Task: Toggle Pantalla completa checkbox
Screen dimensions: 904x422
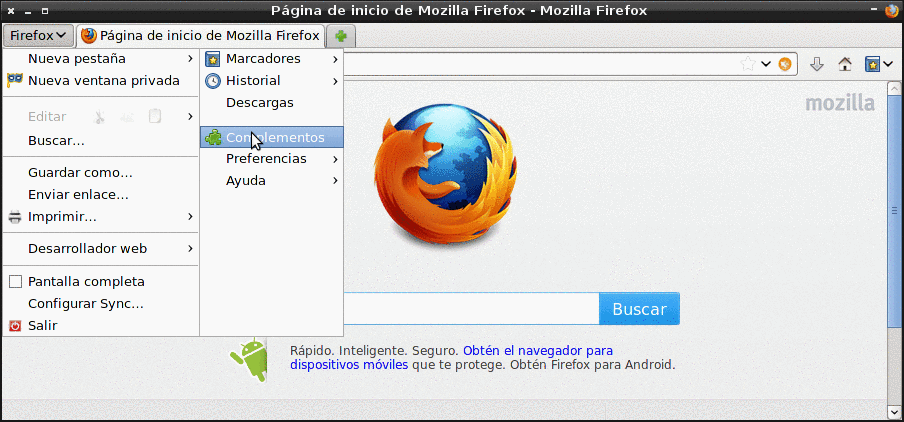Action: [16, 282]
